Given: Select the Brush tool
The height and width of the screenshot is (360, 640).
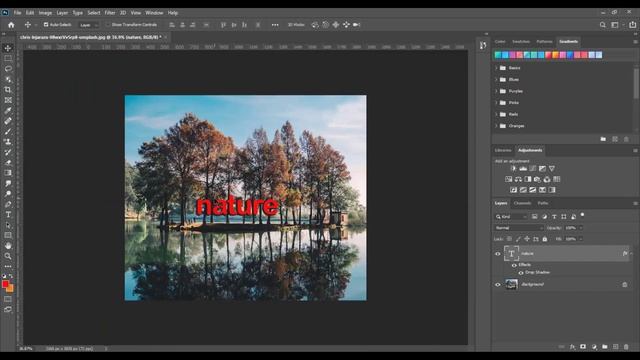Looking at the screenshot, I should click(x=8, y=131).
